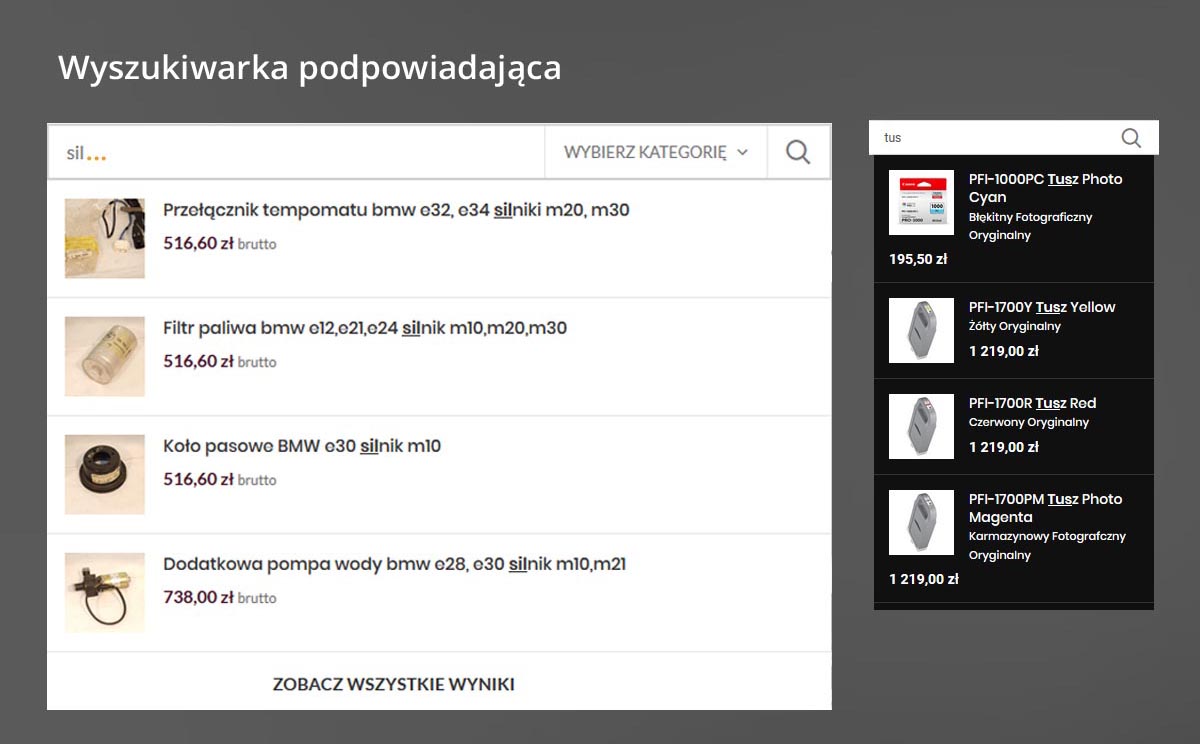Click PFI-1700R red cartridge thumbnail

point(921,427)
